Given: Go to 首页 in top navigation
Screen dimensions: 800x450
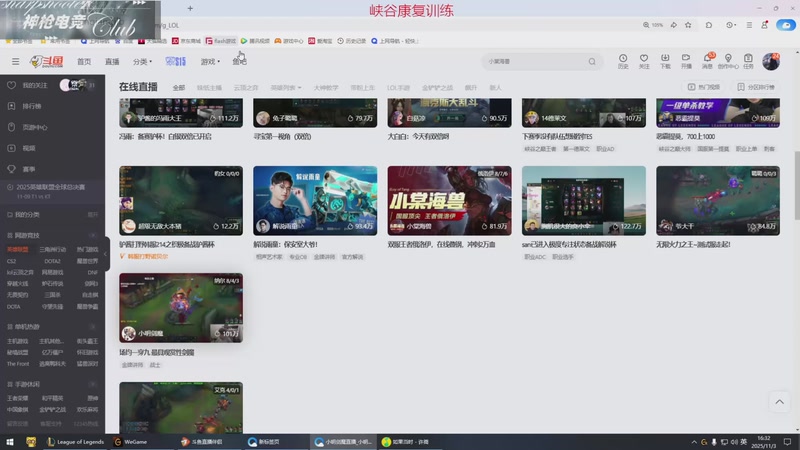Looking at the screenshot, I should tap(84, 61).
